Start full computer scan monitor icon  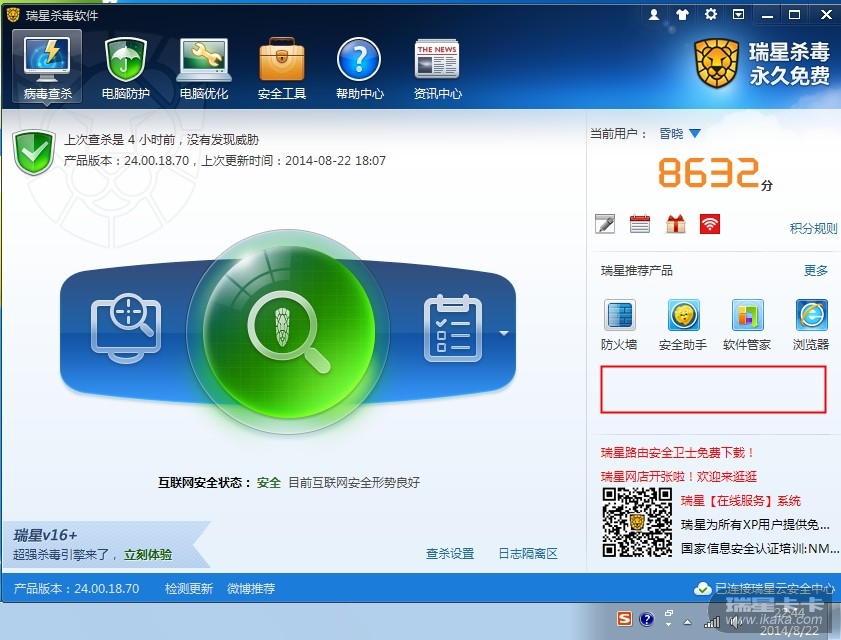126,328
